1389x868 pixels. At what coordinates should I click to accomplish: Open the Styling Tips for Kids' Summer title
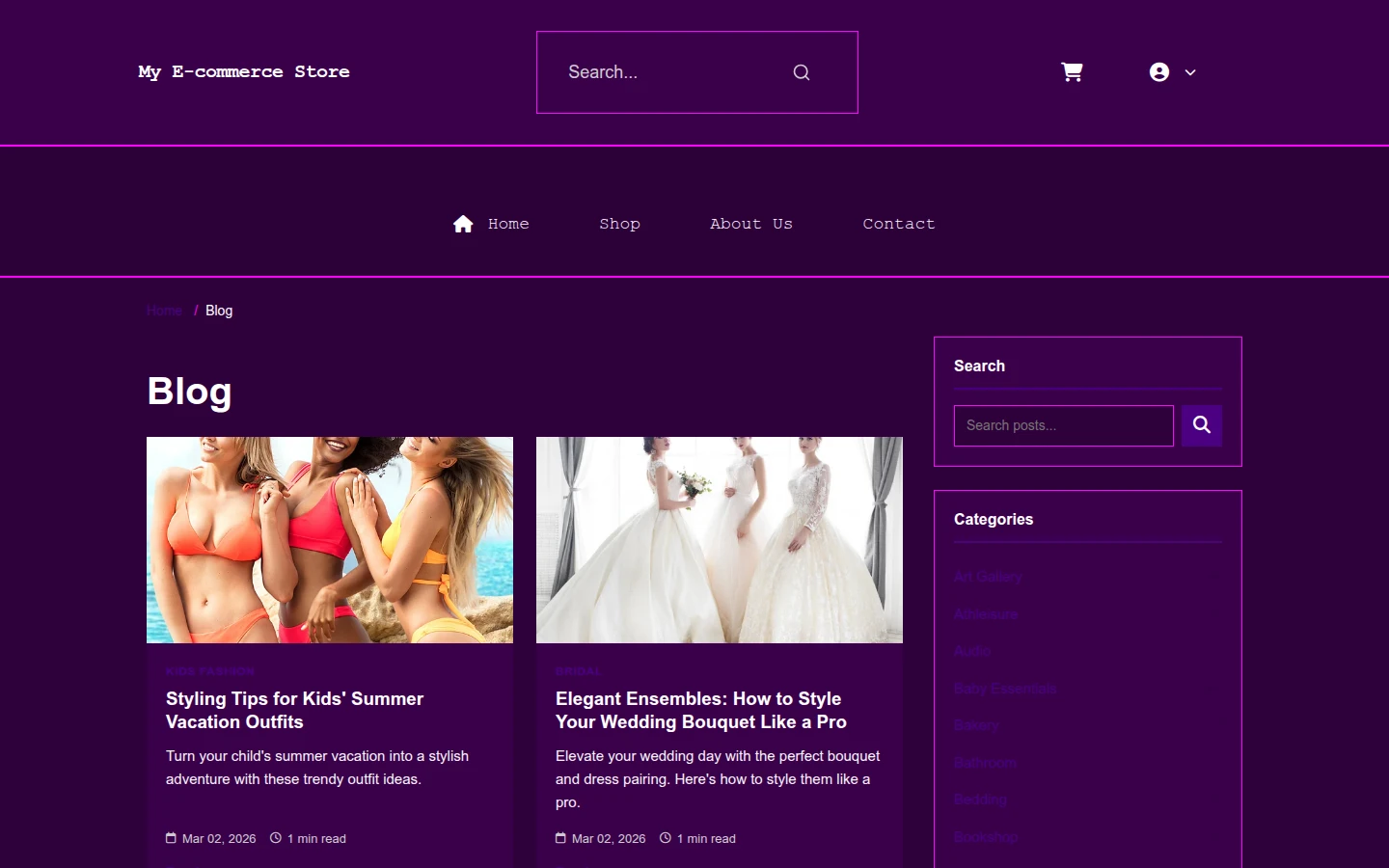pos(294,710)
